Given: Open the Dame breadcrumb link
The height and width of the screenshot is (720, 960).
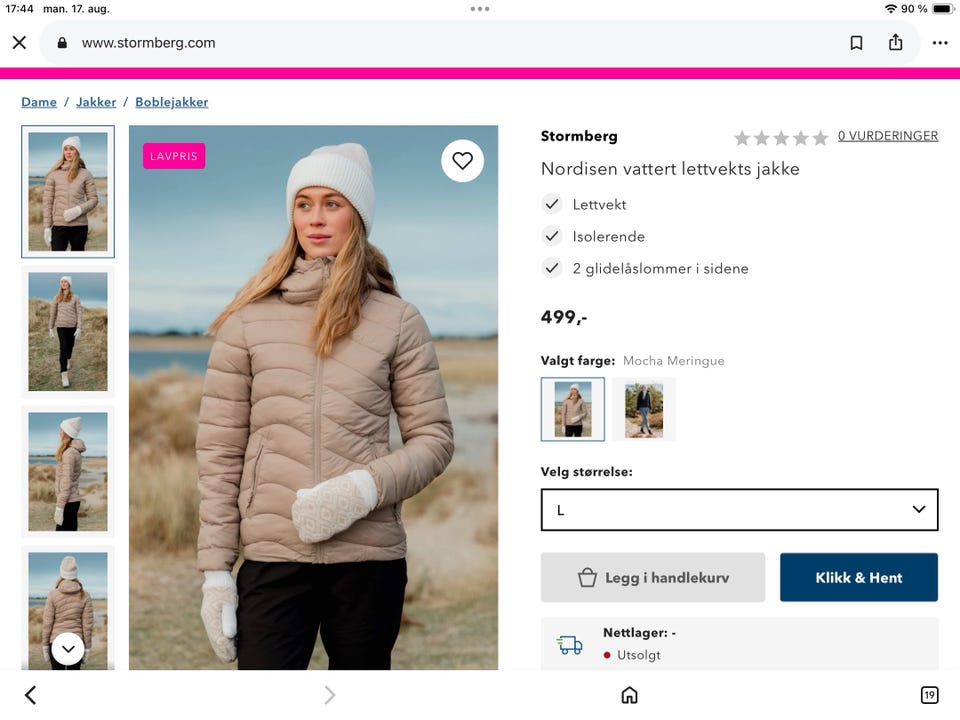Looking at the screenshot, I should click(39, 102).
